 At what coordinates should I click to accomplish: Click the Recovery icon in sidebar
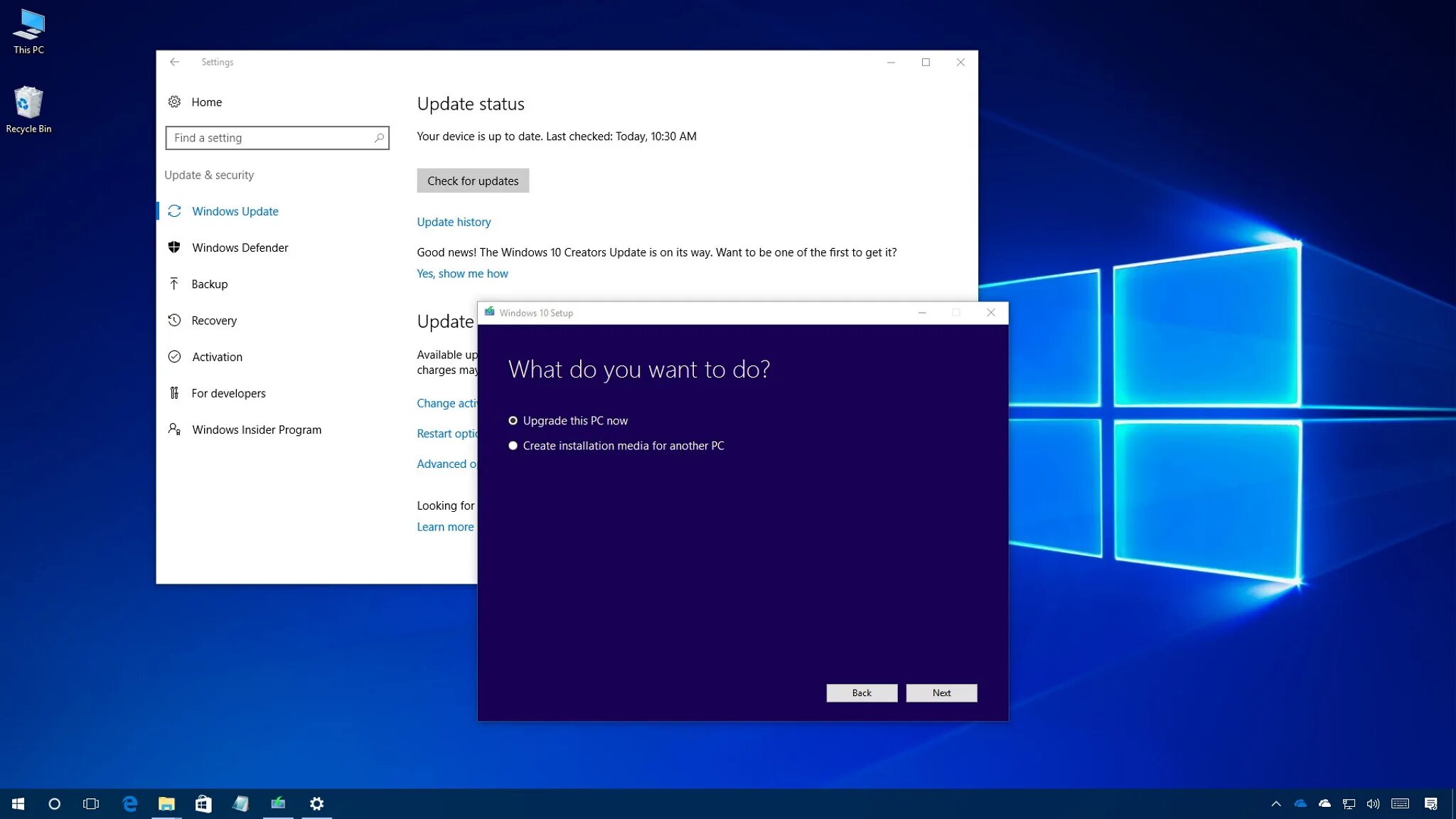175,320
